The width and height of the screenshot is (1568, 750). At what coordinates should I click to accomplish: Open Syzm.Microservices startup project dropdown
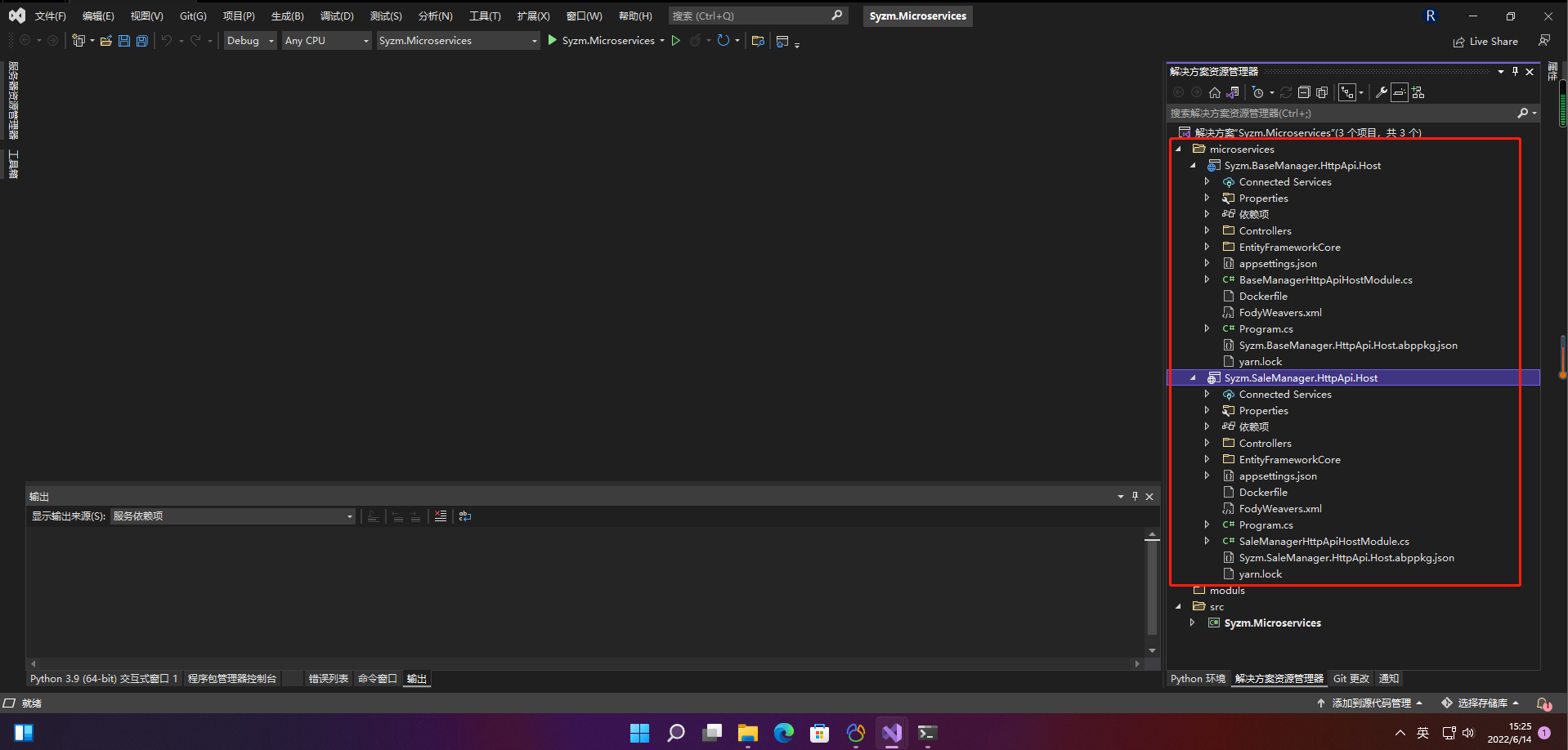point(458,41)
